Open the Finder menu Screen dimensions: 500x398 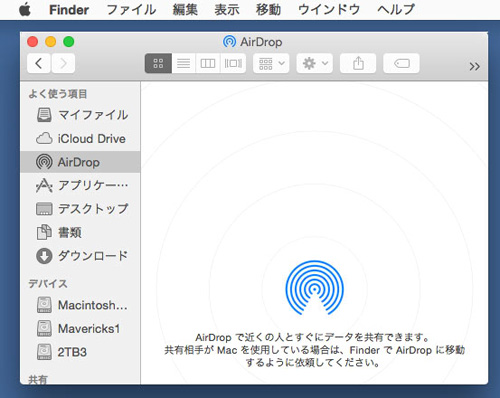69,10
